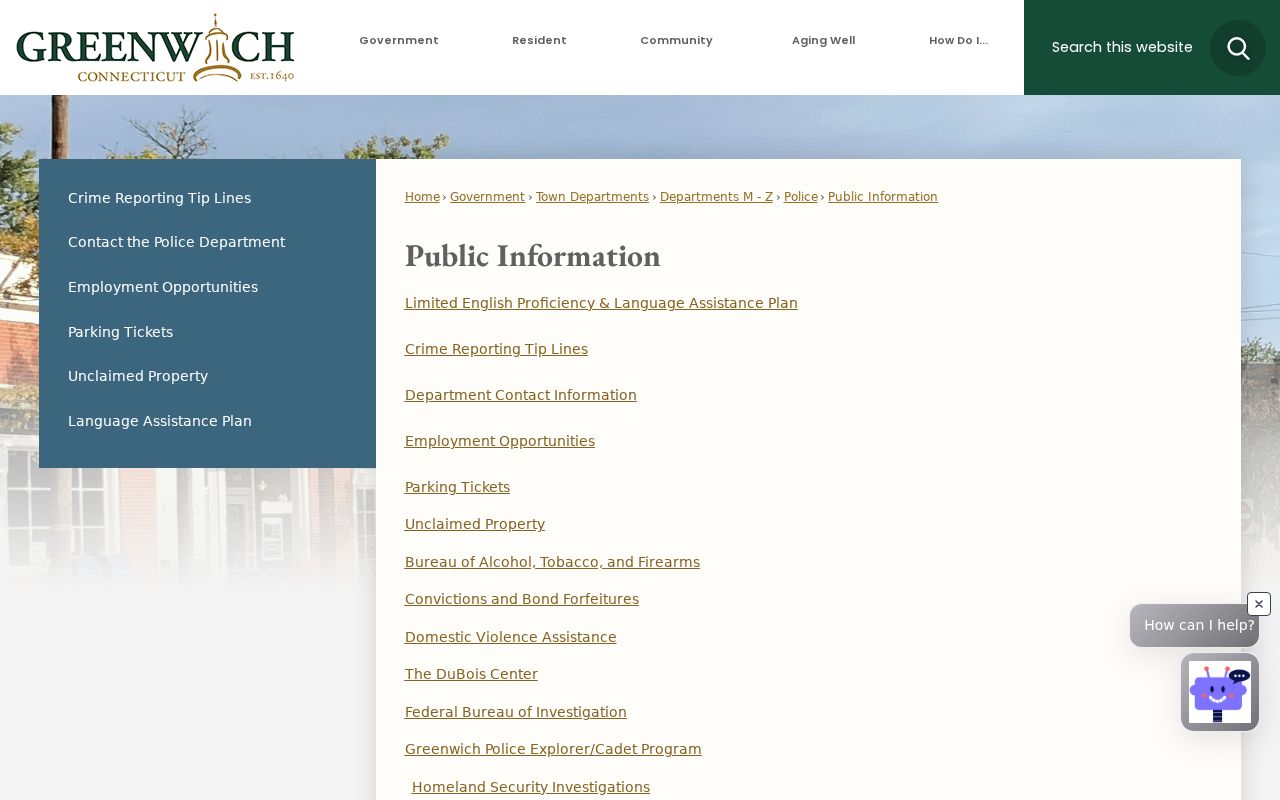Select Contact the Police Department in sidebar
Image resolution: width=1280 pixels, height=800 pixels.
click(x=177, y=242)
